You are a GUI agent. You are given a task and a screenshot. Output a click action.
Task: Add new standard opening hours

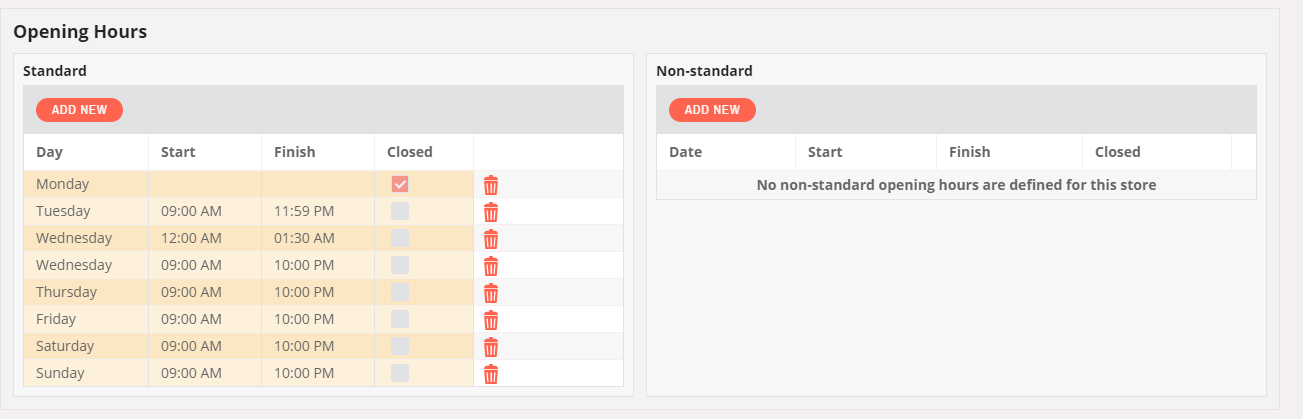click(x=79, y=110)
